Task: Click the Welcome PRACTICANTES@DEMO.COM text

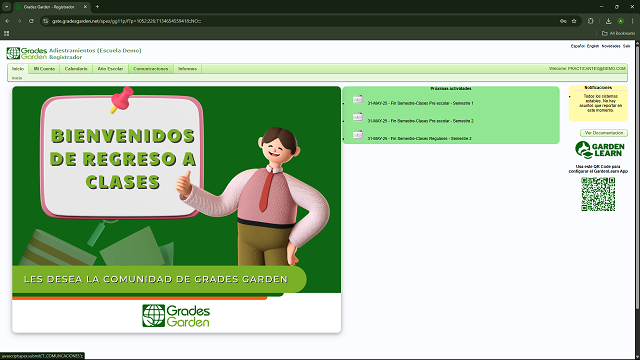Action: click(x=587, y=69)
